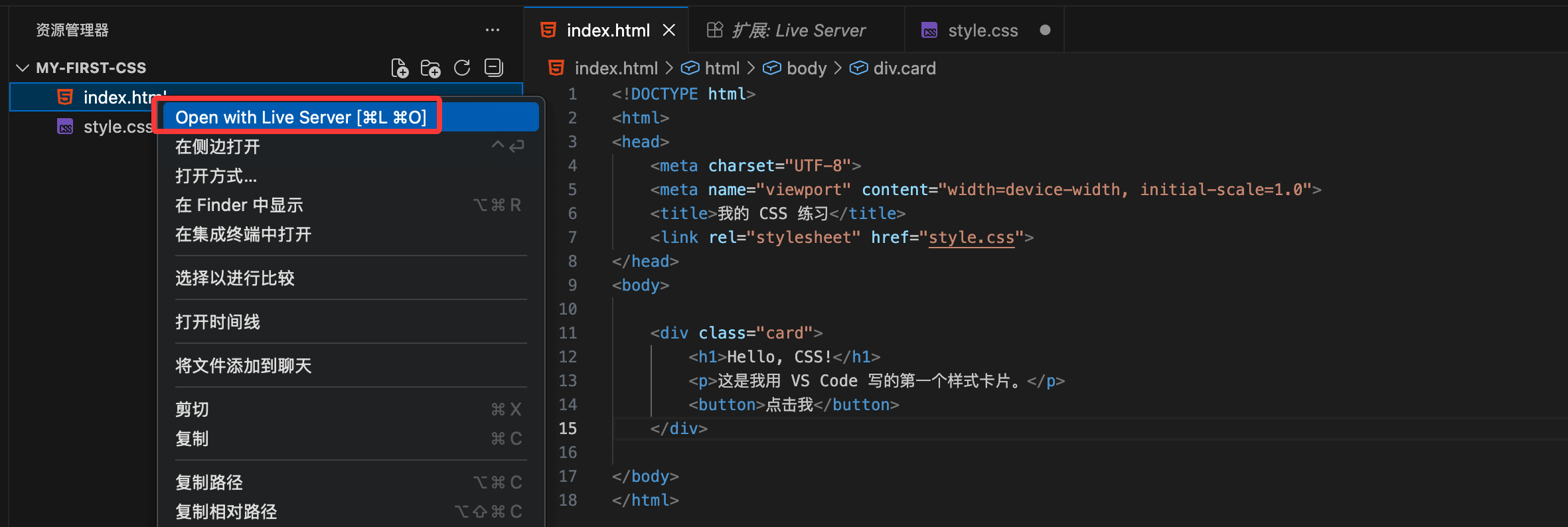Viewport: 1568px width, 527px height.
Task: Collapse all folders in explorer
Action: [x=494, y=68]
